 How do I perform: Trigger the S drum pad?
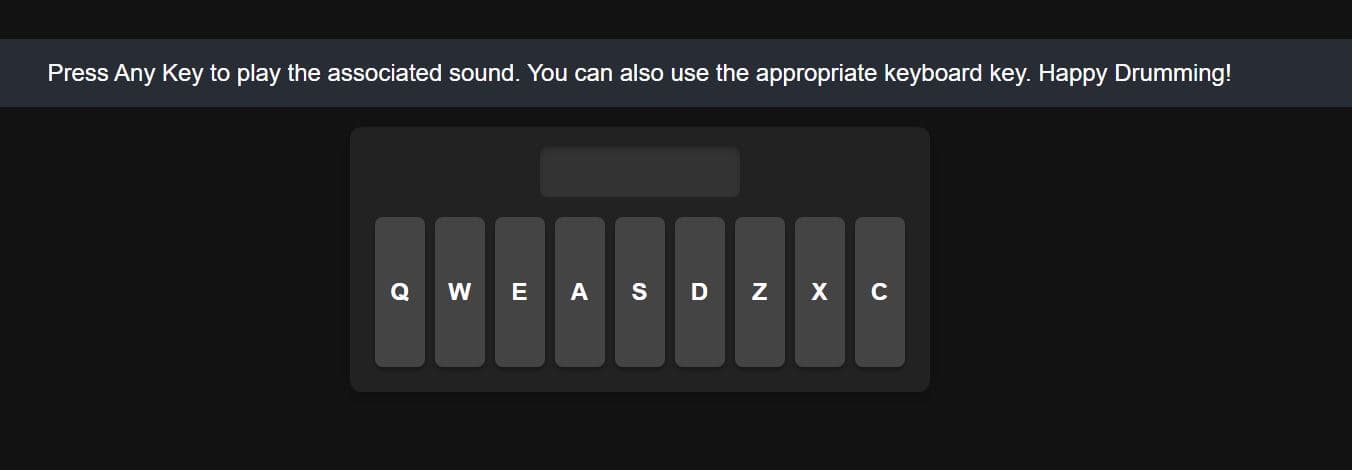pyautogui.click(x=640, y=292)
